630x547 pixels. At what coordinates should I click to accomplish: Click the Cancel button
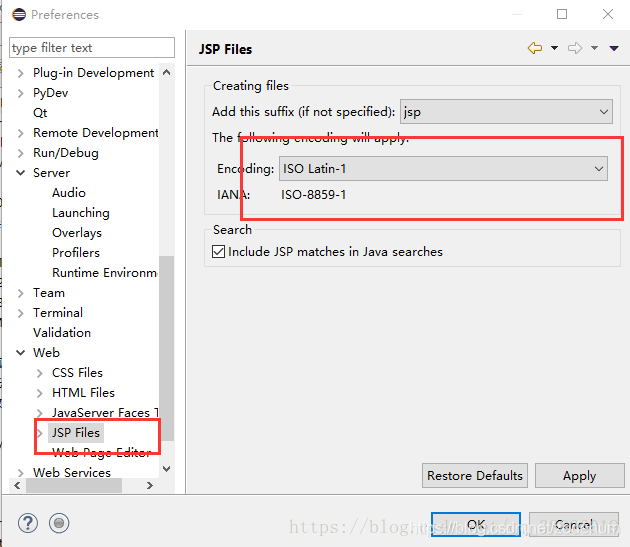tap(573, 524)
